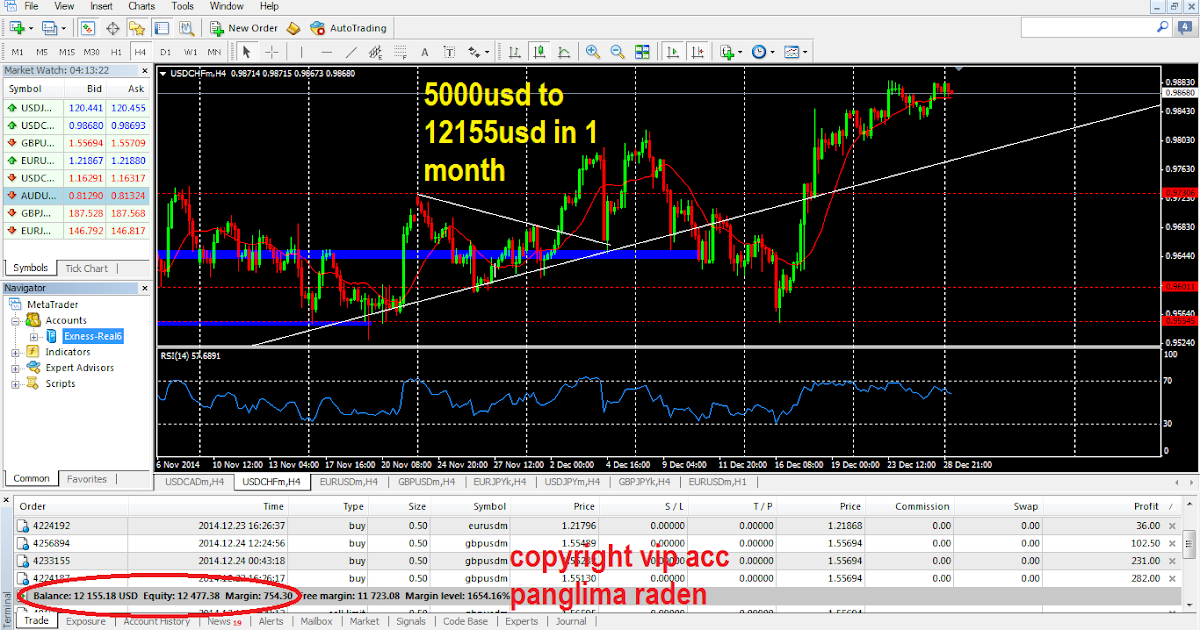This screenshot has height=630, width=1200.
Task: Open the Tools menu
Action: pos(182,6)
